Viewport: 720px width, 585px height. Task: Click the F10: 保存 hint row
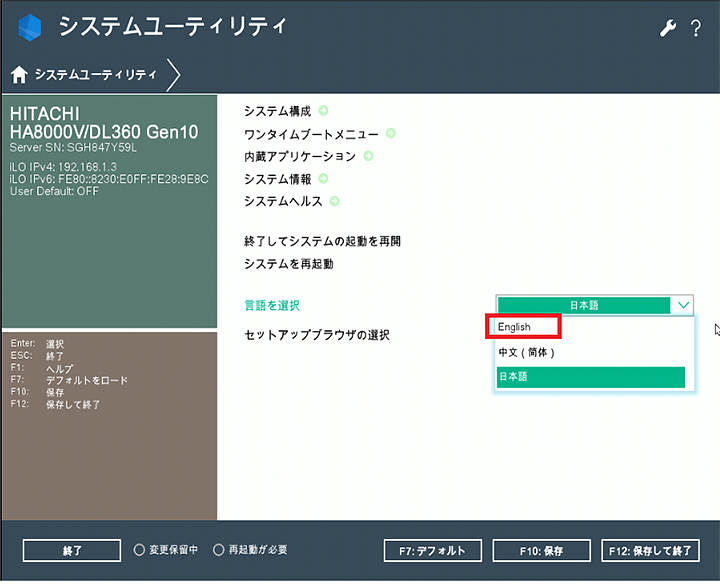point(37,392)
